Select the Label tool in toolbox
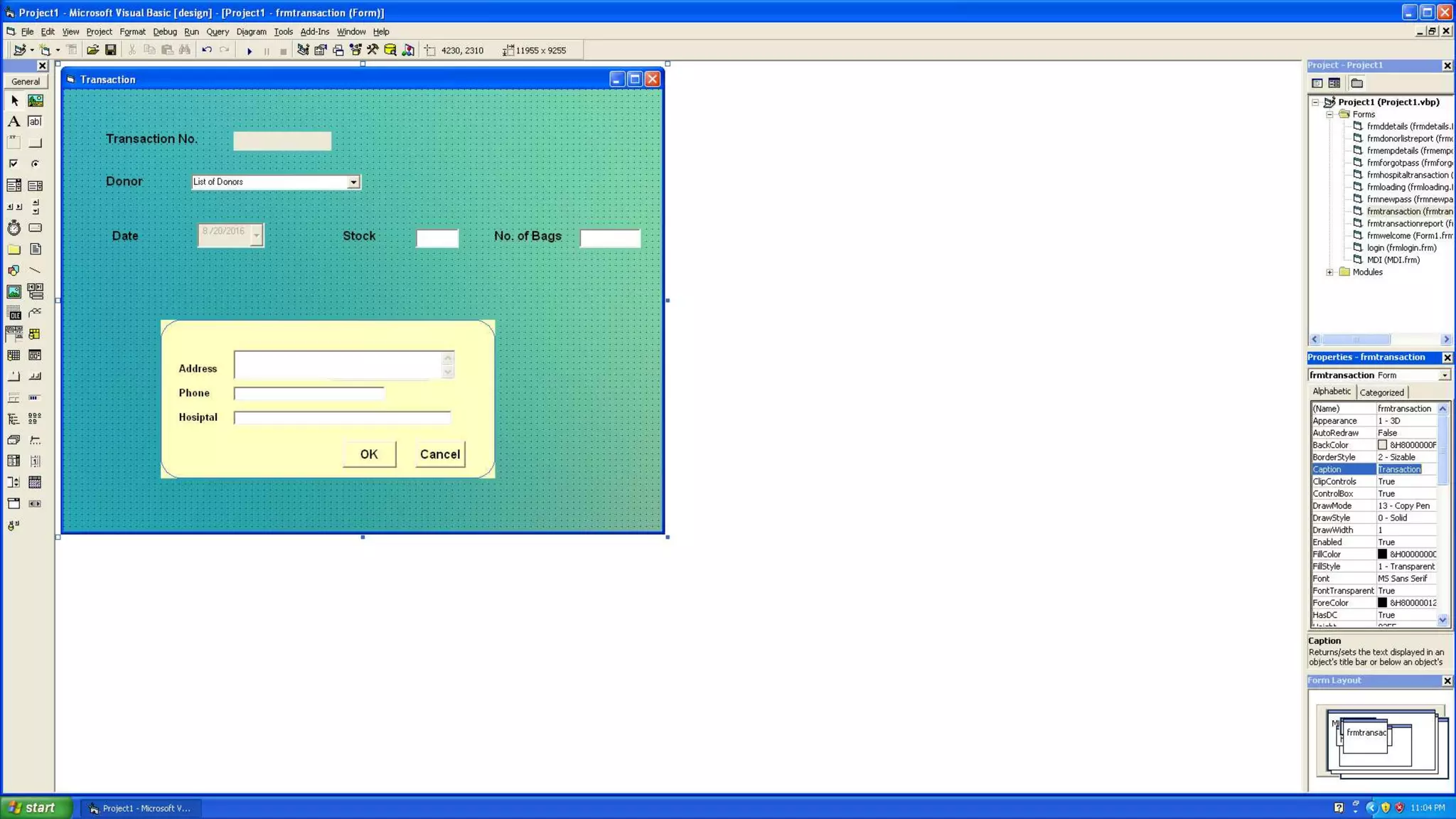The height and width of the screenshot is (819, 1456). [x=14, y=122]
